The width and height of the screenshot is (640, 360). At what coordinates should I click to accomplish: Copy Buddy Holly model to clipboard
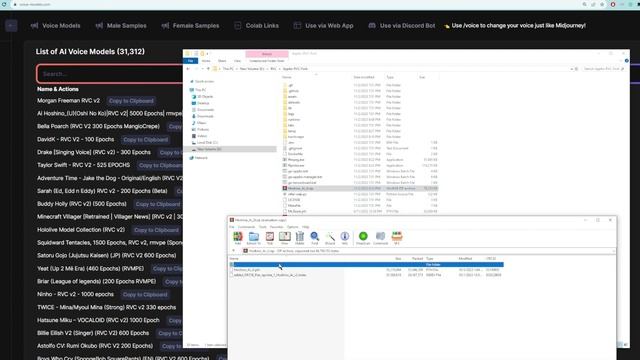(x=158, y=204)
